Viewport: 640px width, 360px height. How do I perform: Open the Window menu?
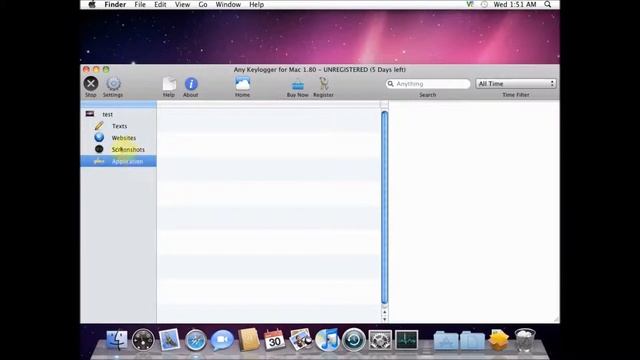228,4
